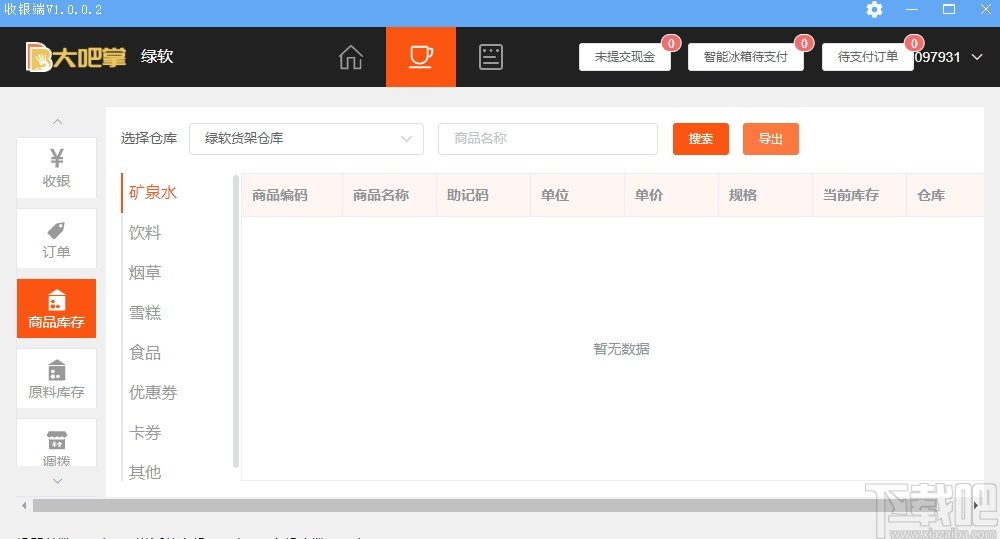
Task: Expand the 097931 account dropdown arrow
Action: tap(976, 57)
